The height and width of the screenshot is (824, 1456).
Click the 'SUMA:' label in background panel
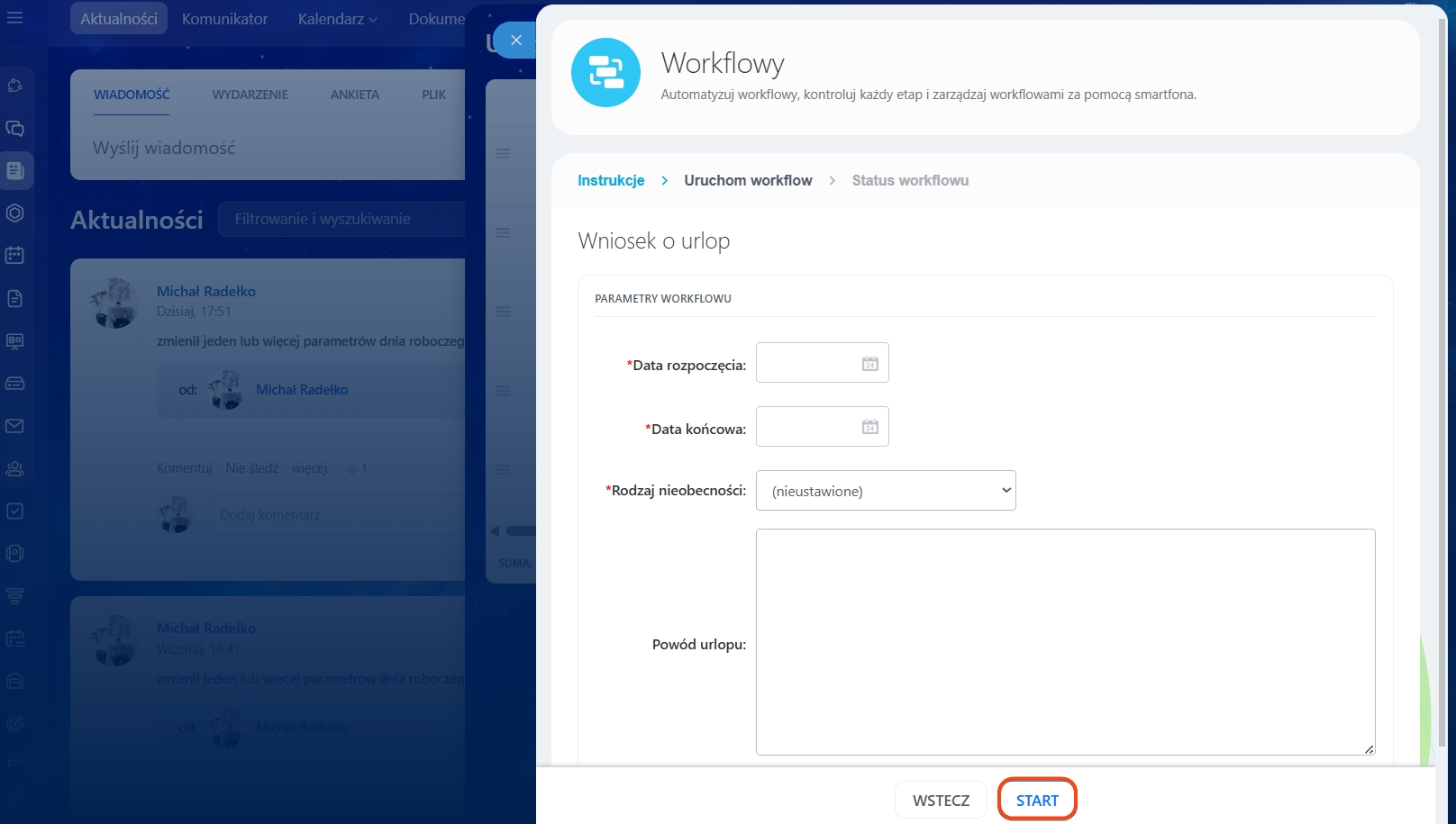tap(515, 564)
